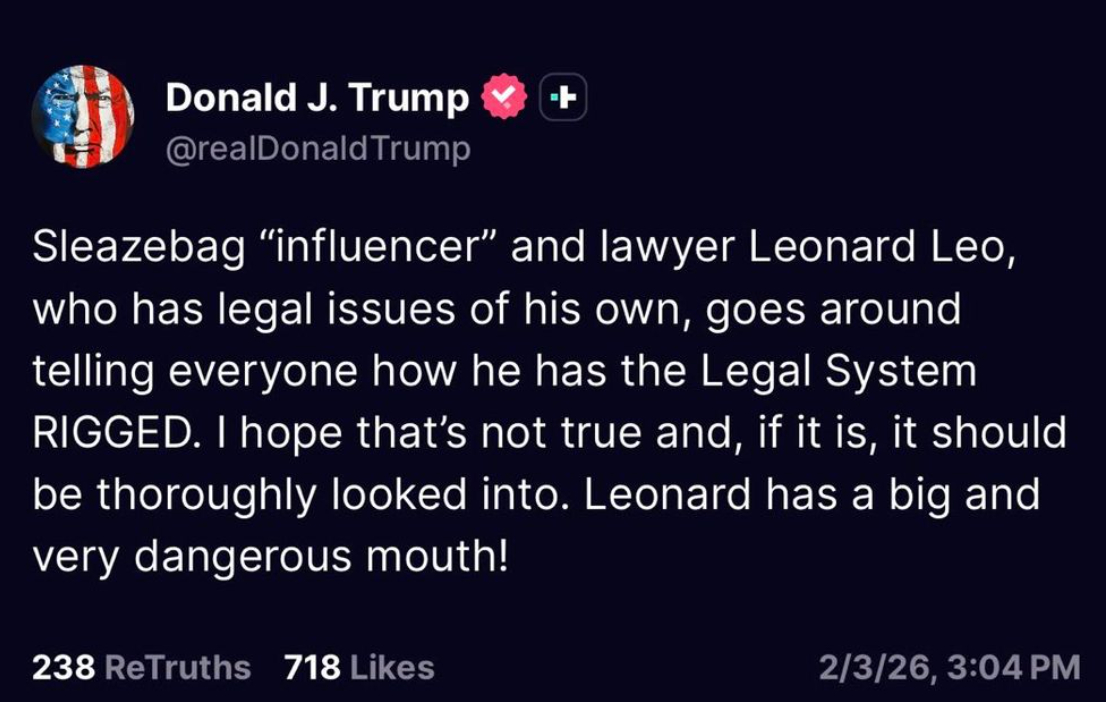
Task: Open the Donald J. Trump profile avatar
Action: point(83,116)
